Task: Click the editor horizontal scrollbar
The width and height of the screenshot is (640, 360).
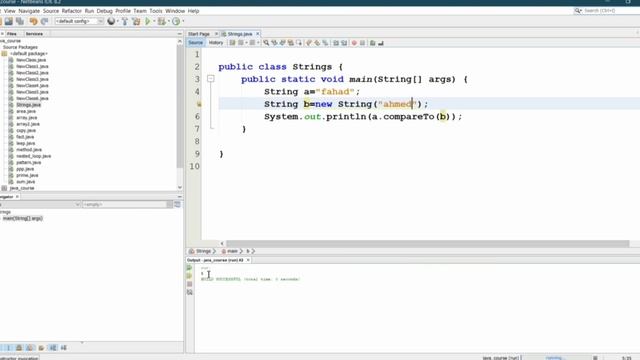Action: pos(427,243)
